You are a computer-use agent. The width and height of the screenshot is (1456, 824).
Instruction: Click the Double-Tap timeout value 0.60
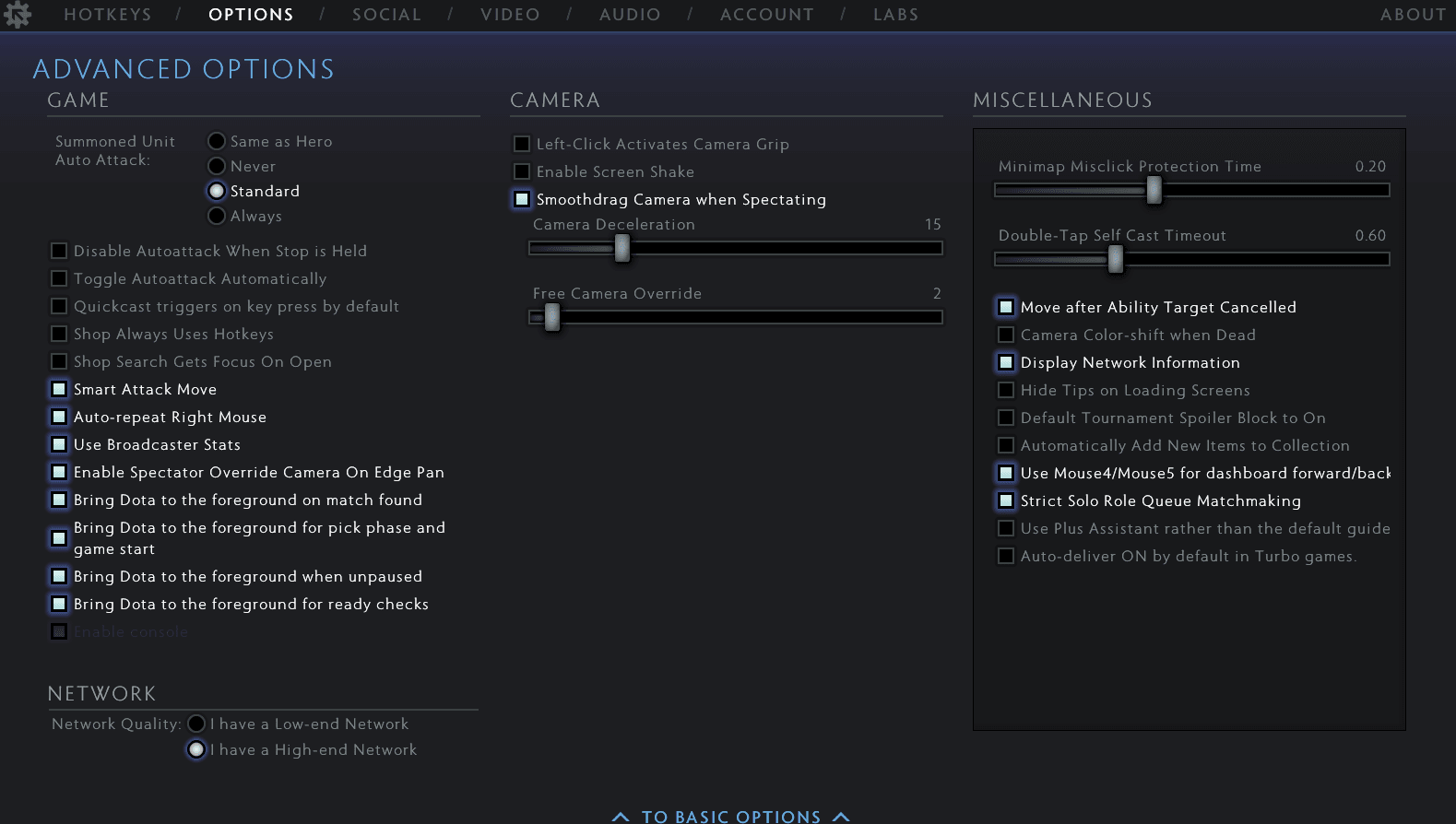(1370, 235)
